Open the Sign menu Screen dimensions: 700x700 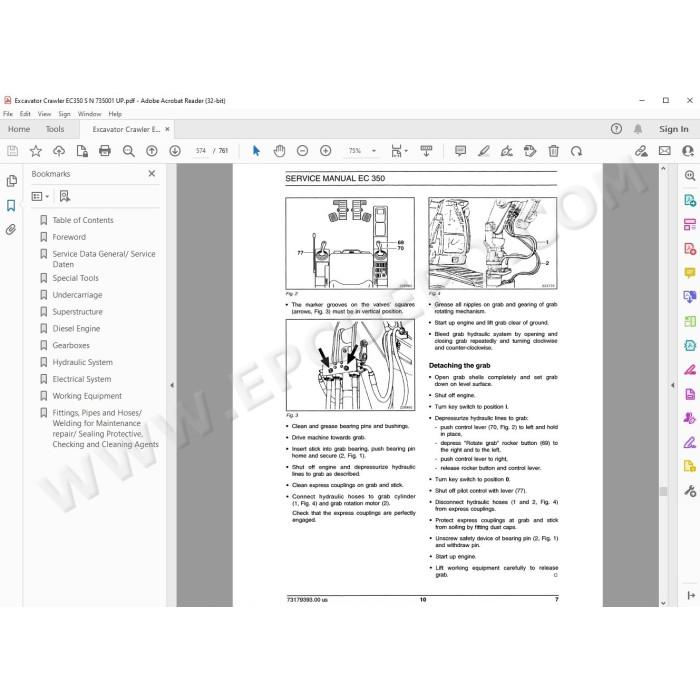tap(64, 114)
